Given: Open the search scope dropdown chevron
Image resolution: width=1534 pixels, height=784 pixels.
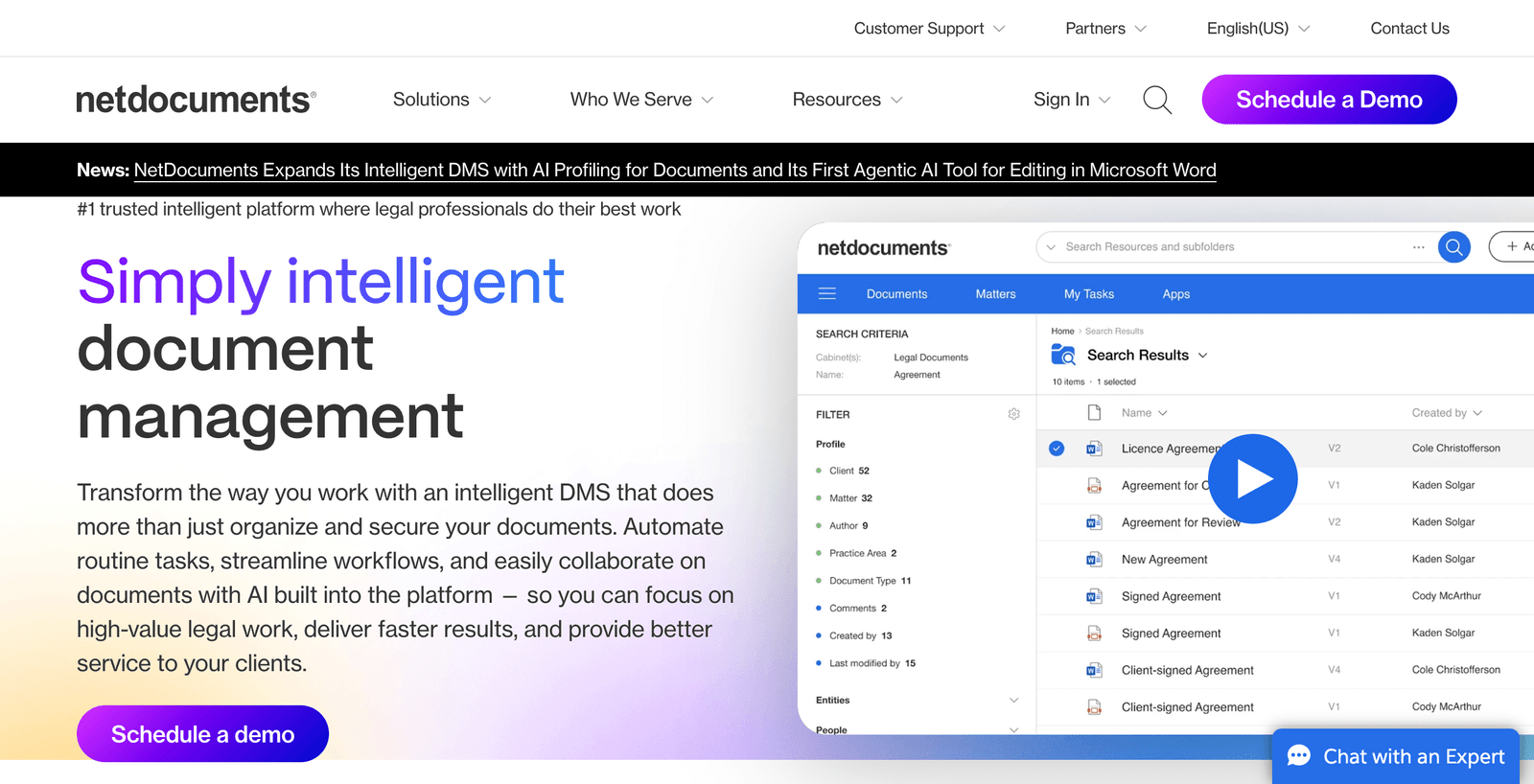Looking at the screenshot, I should pos(1051,247).
